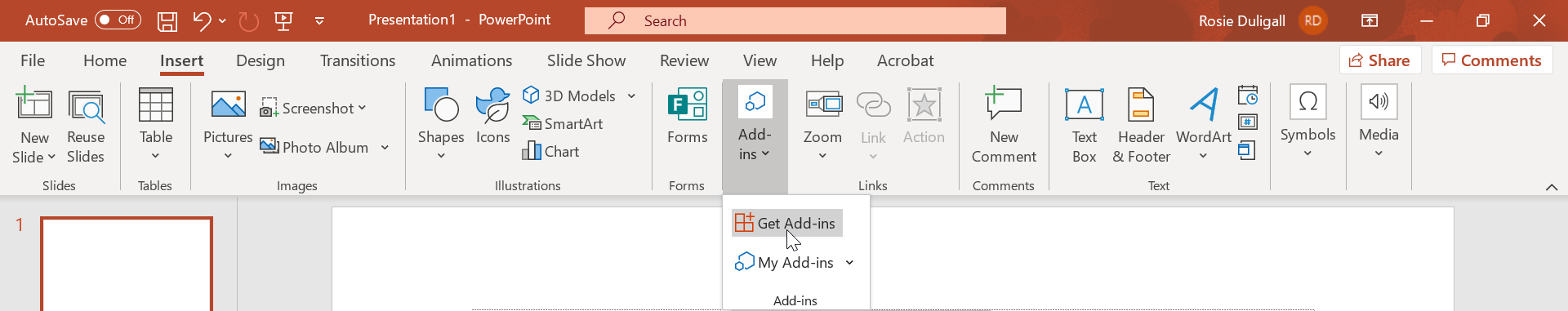Open the Icons library

click(492, 117)
